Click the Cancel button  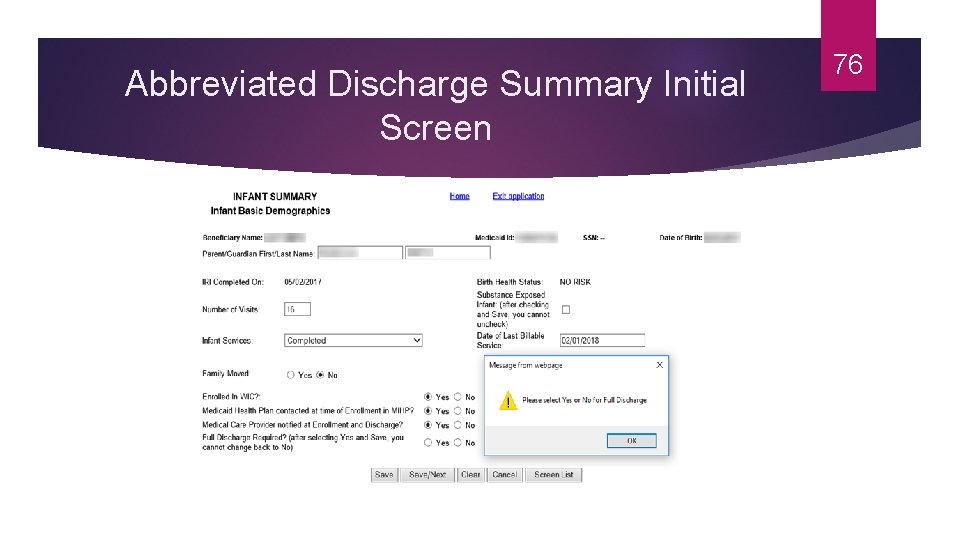[504, 474]
